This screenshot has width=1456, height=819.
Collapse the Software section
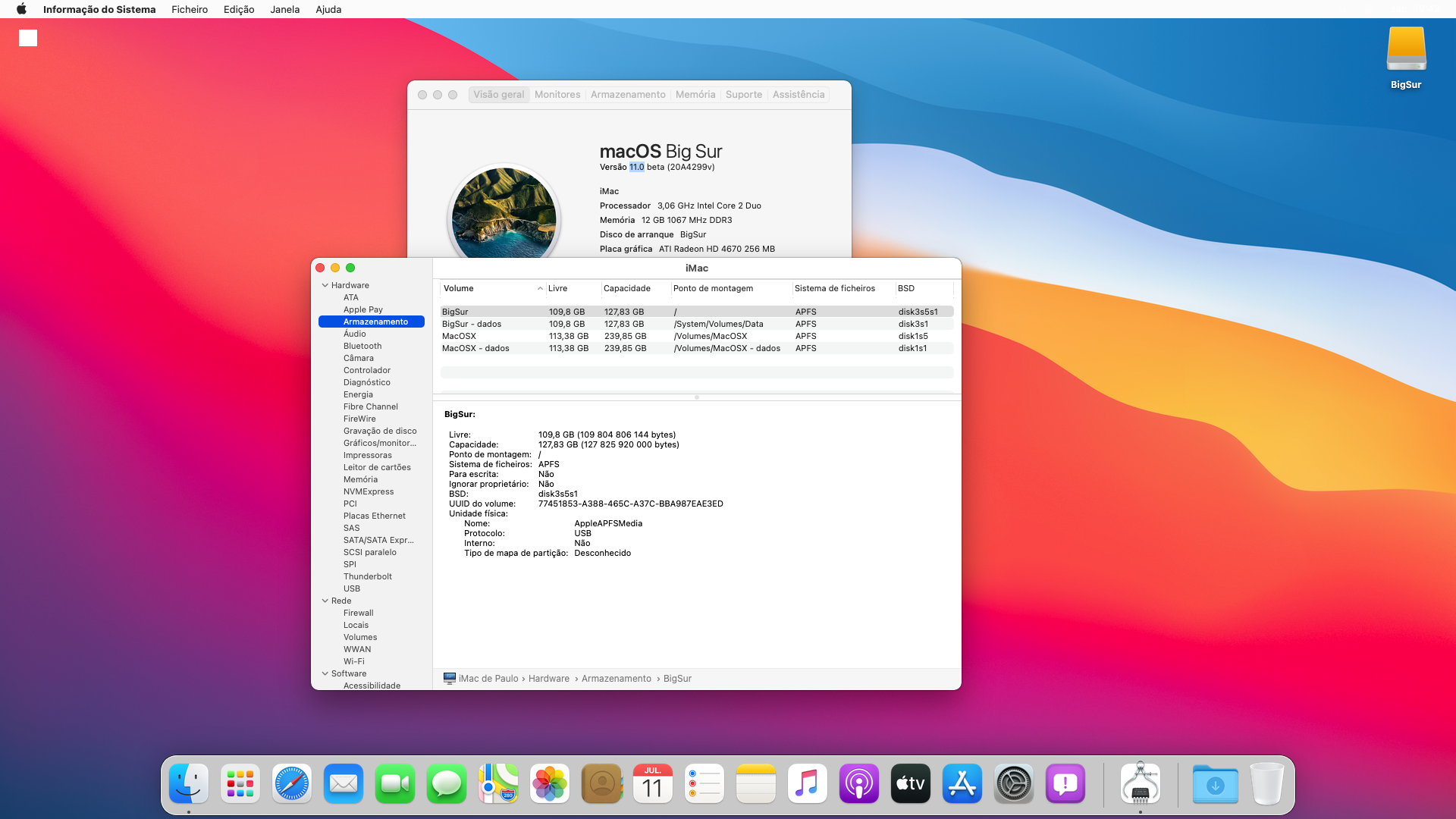(325, 673)
